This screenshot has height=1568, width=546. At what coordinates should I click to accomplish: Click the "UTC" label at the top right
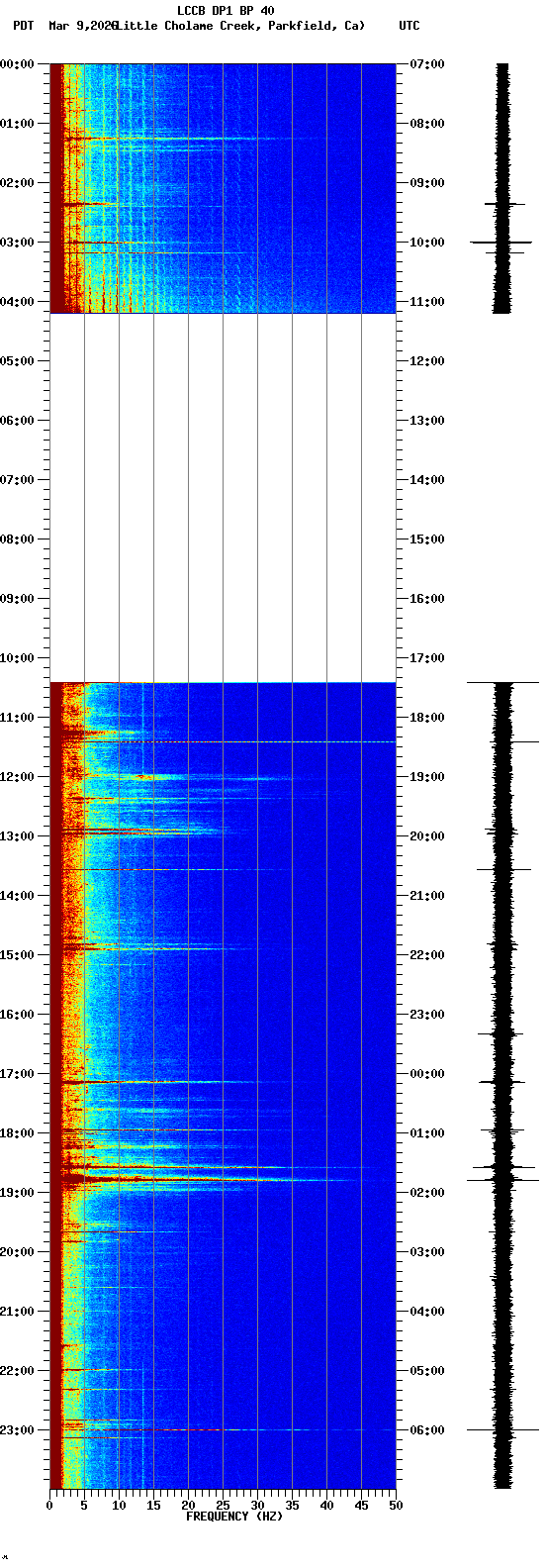(409, 26)
